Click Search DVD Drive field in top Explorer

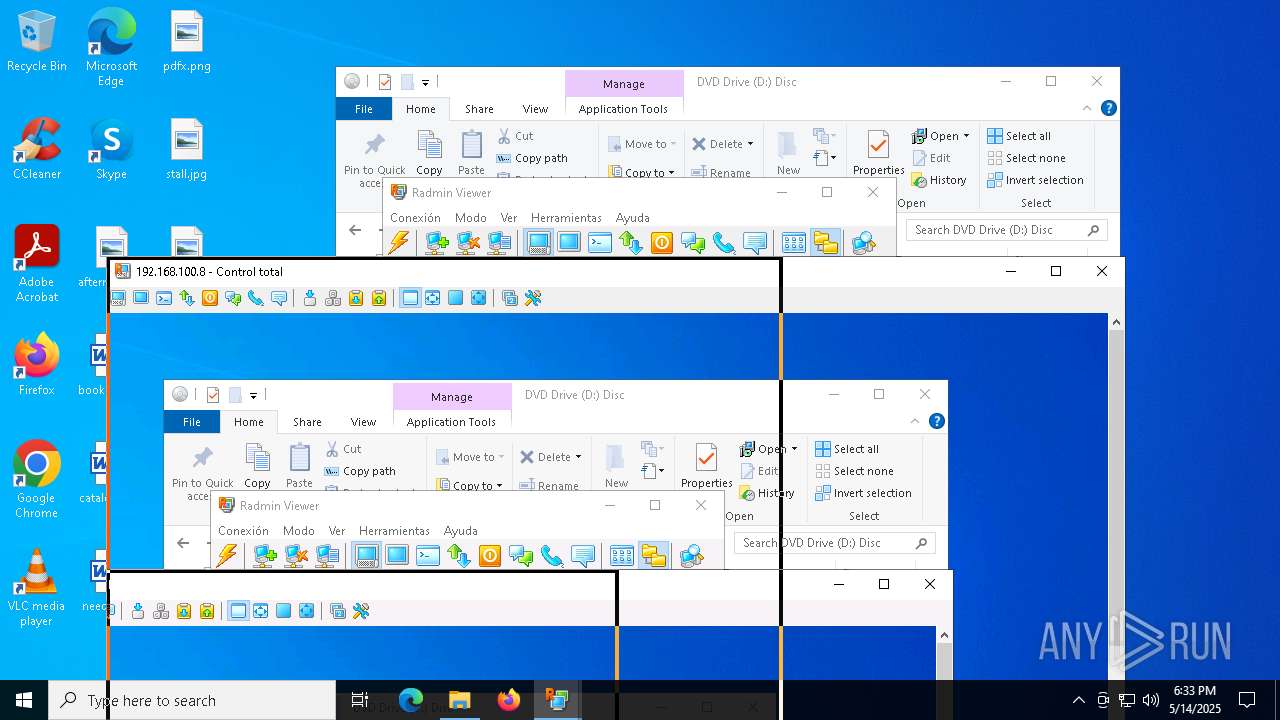pos(1007,230)
